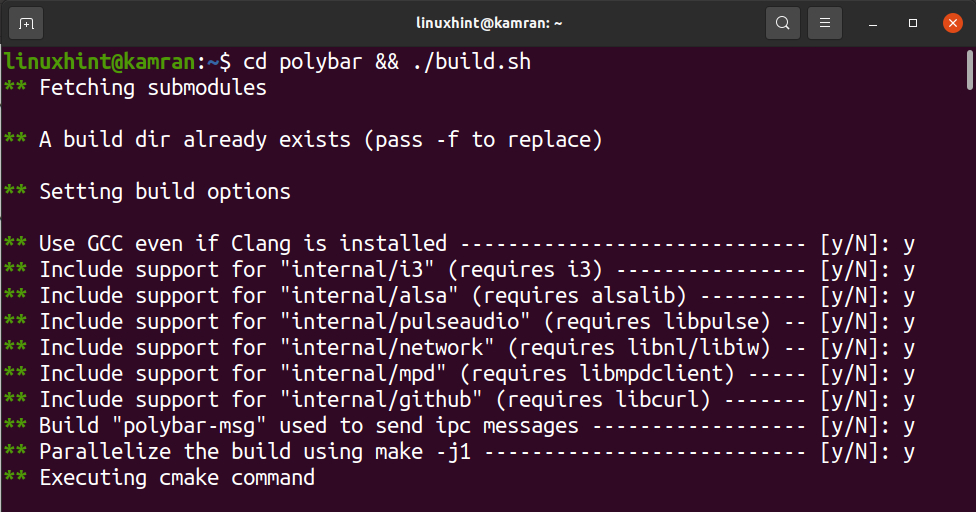Image resolution: width=976 pixels, height=512 pixels.
Task: Click the Executing cmake command line
Action: [177, 478]
